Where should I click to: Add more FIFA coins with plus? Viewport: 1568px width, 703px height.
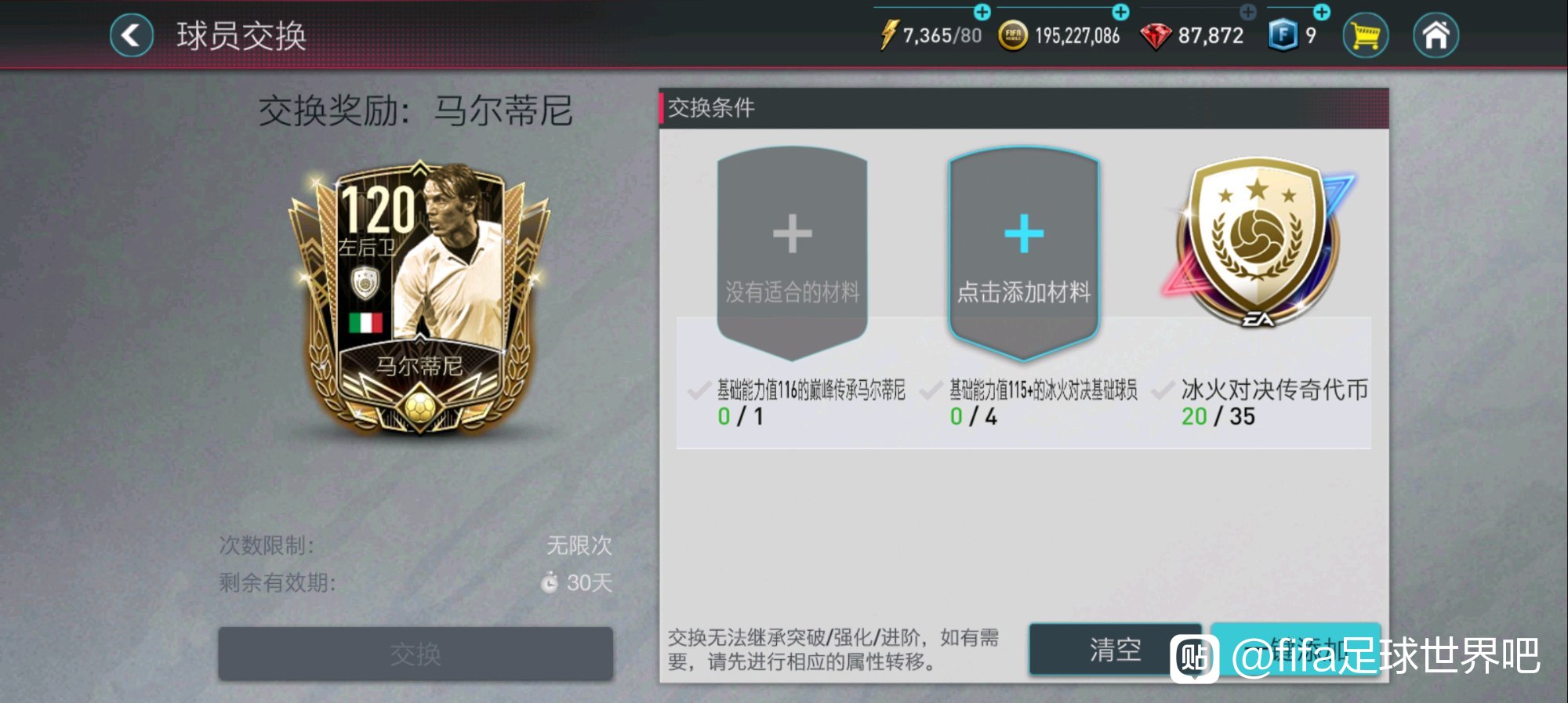pos(1120,12)
